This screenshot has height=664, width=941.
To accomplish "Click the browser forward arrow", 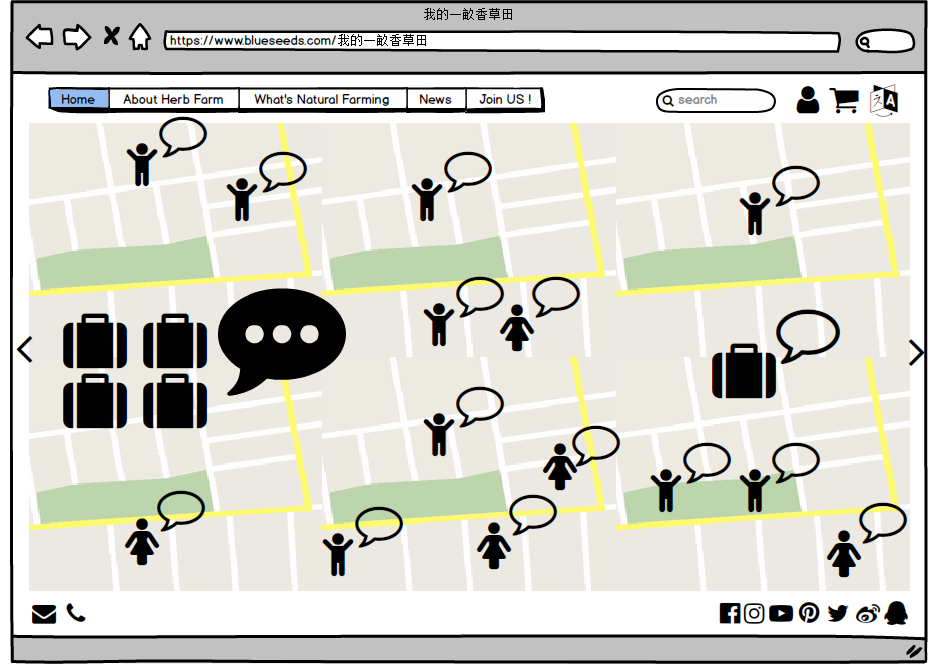I will [x=77, y=38].
